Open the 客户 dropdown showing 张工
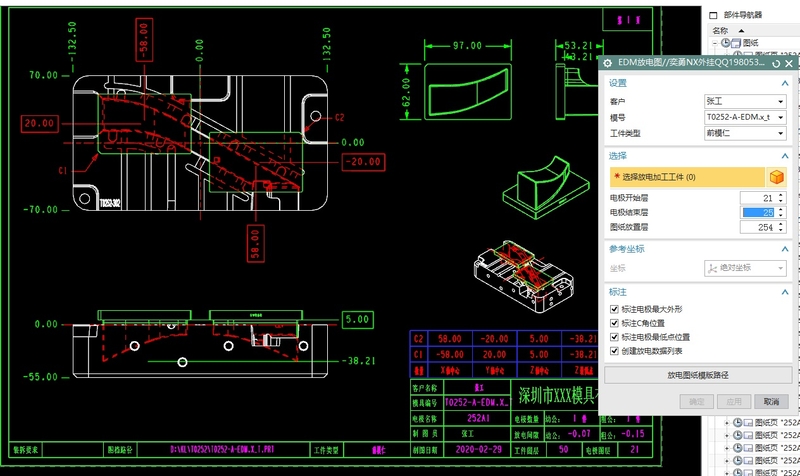The height and width of the screenshot is (476, 800). click(x=745, y=101)
